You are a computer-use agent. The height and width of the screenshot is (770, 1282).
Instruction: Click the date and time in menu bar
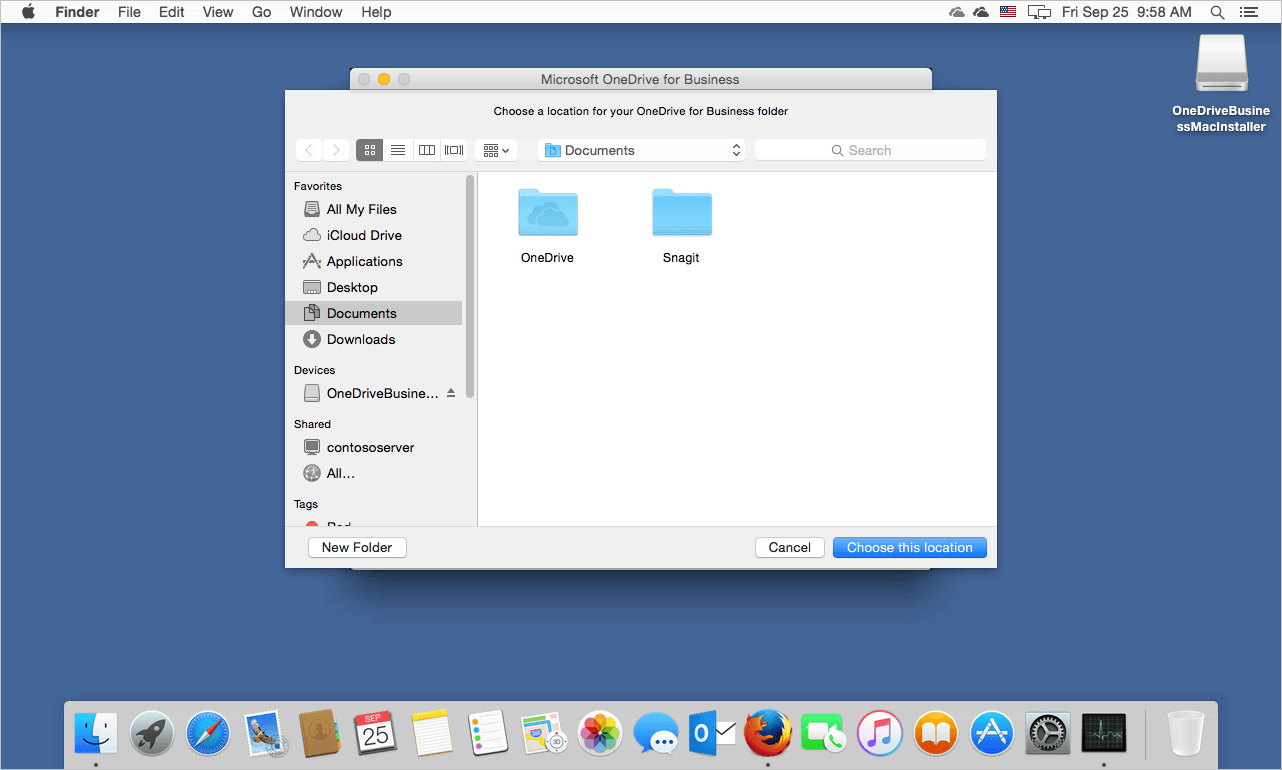point(1127,12)
